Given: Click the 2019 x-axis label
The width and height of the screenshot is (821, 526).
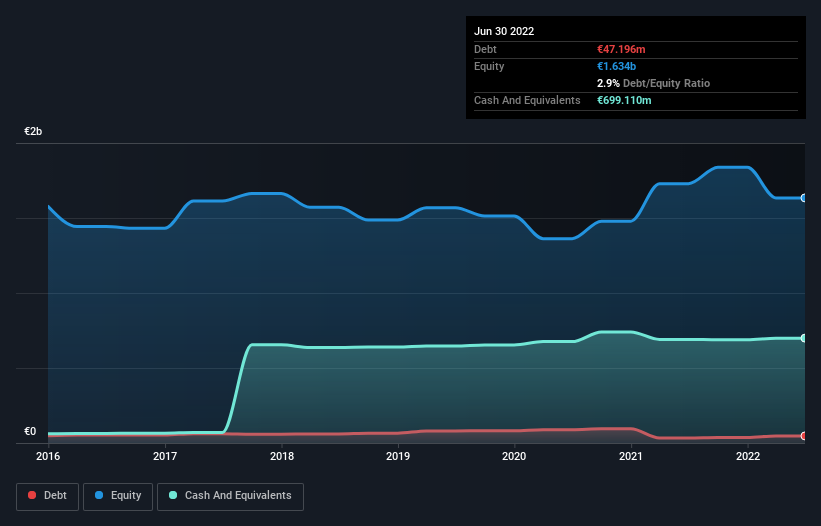Looking at the screenshot, I should [x=398, y=456].
